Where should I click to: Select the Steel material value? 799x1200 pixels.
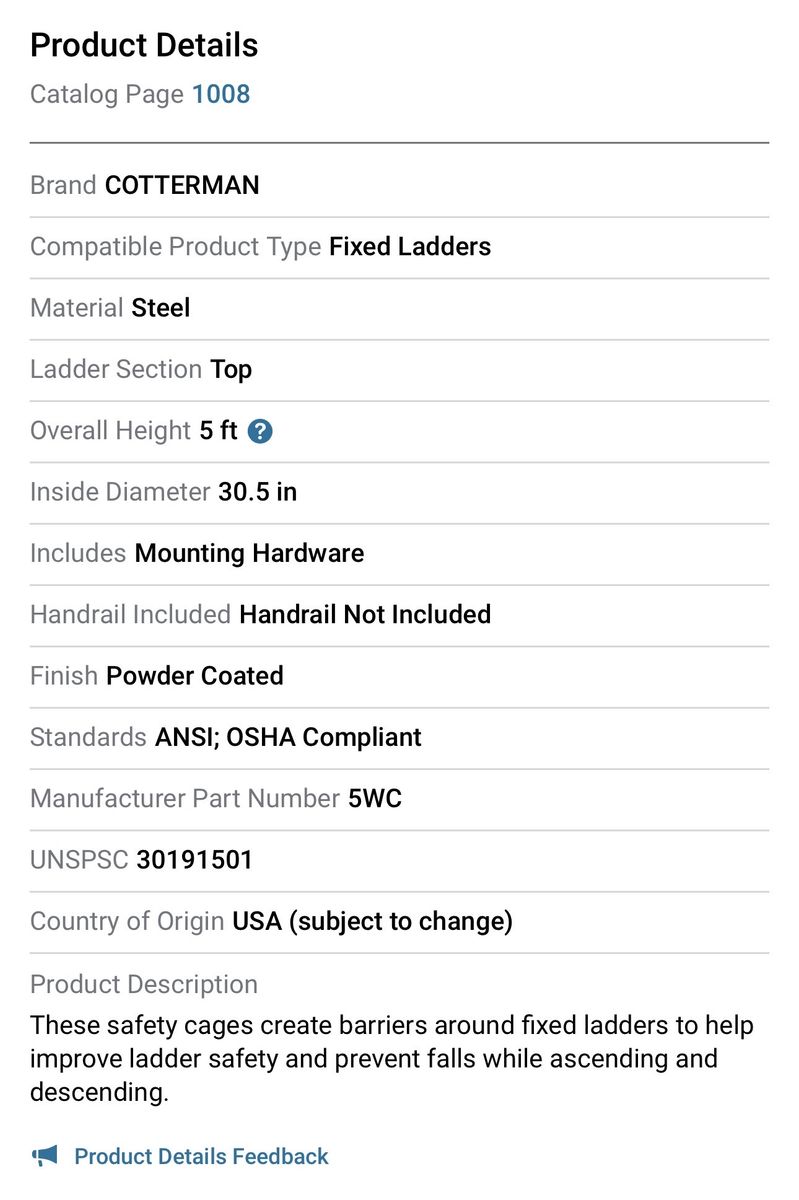161,308
